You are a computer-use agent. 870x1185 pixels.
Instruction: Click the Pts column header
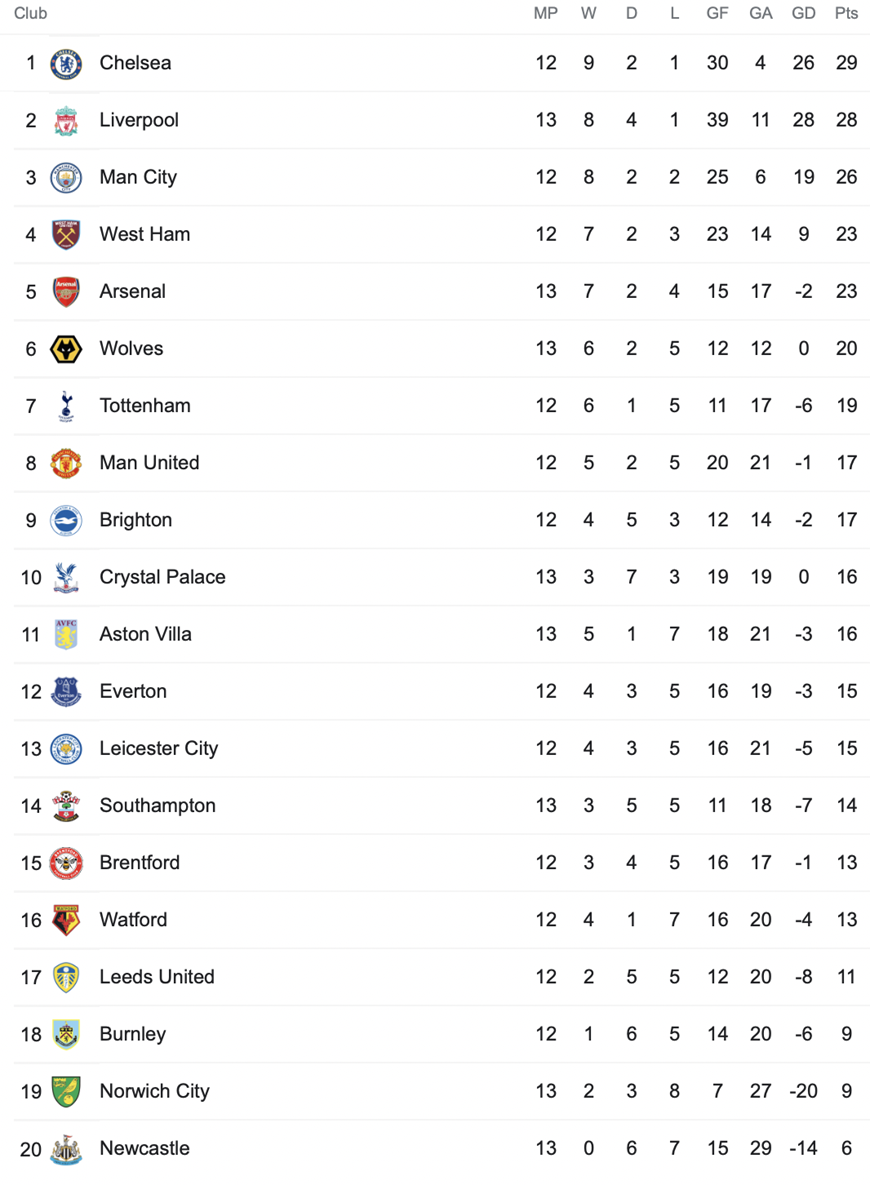tap(847, 14)
